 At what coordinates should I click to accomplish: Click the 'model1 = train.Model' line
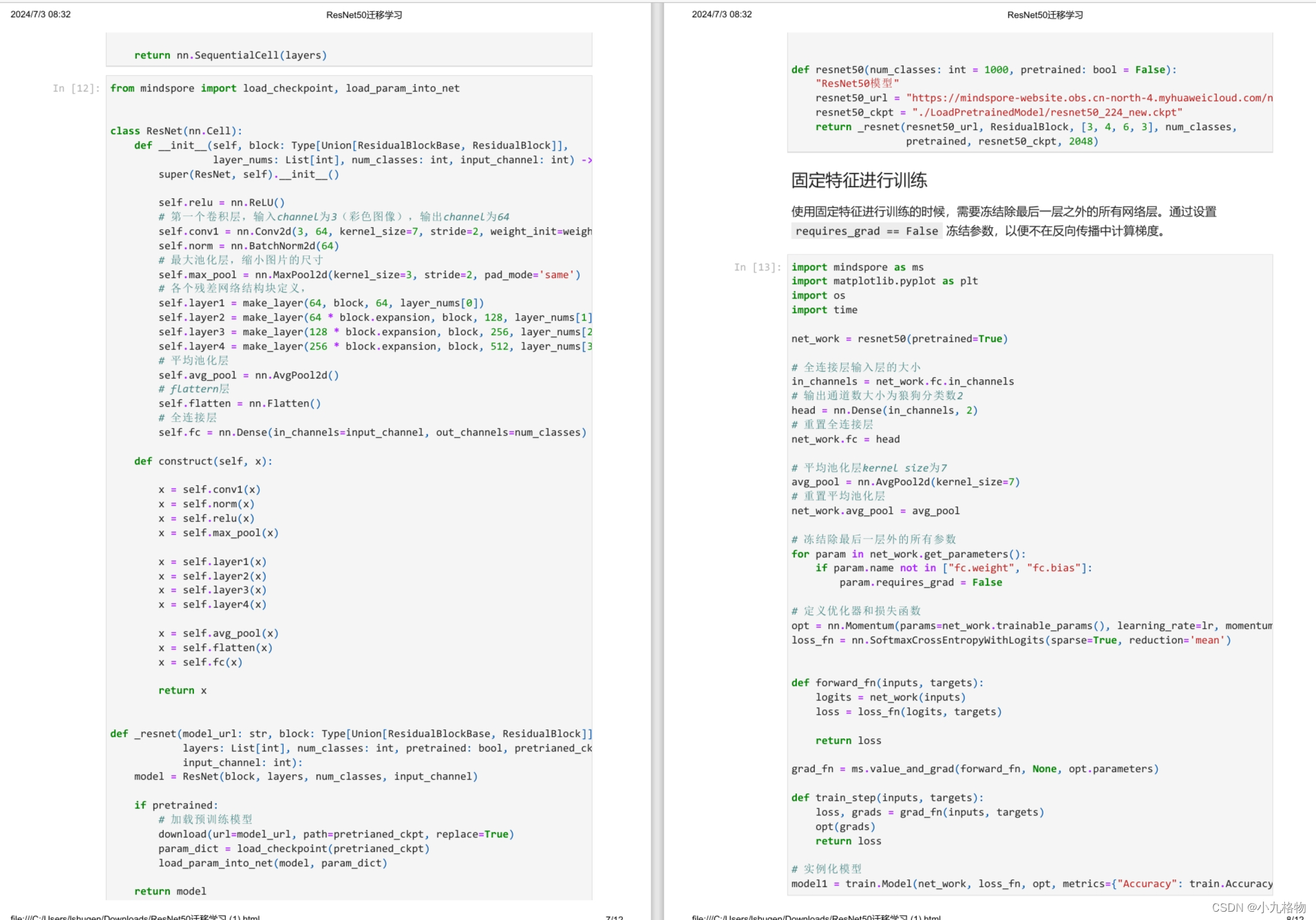1032,884
